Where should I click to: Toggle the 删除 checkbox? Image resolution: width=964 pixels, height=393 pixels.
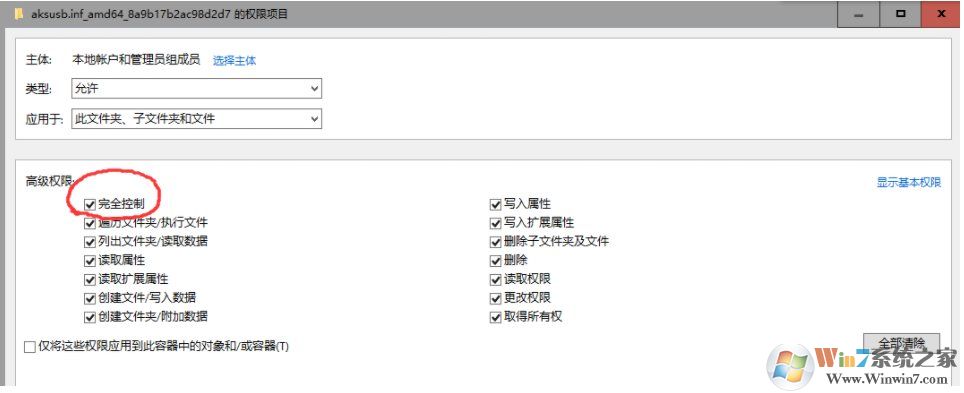(496, 261)
